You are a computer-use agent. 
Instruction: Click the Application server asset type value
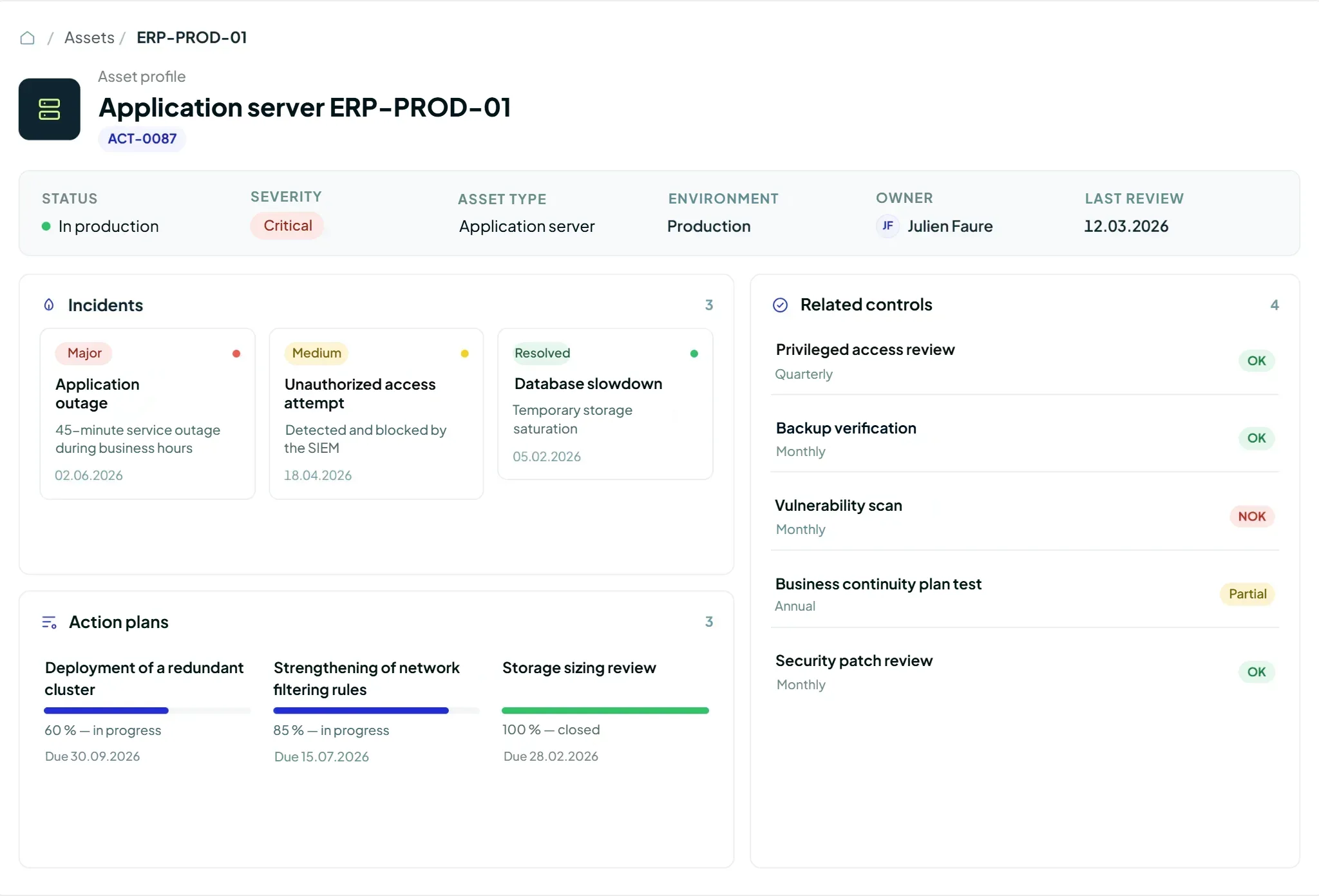[526, 226]
